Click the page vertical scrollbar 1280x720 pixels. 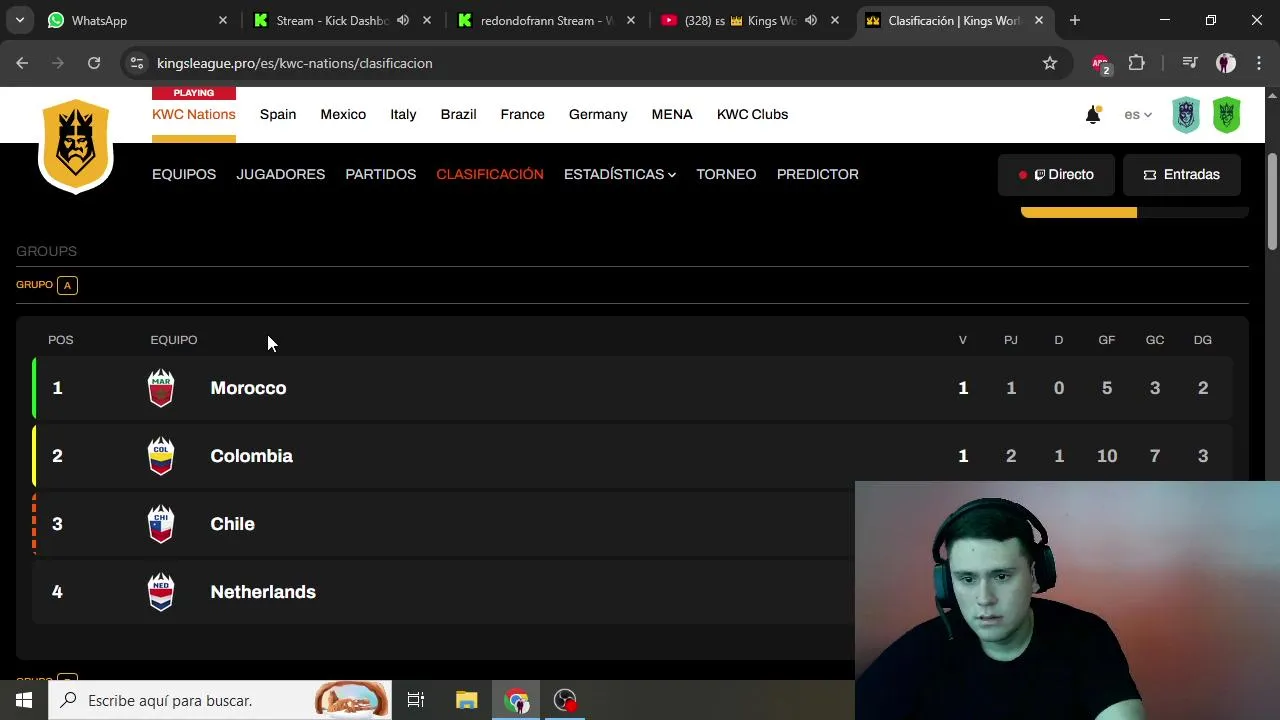click(1272, 202)
